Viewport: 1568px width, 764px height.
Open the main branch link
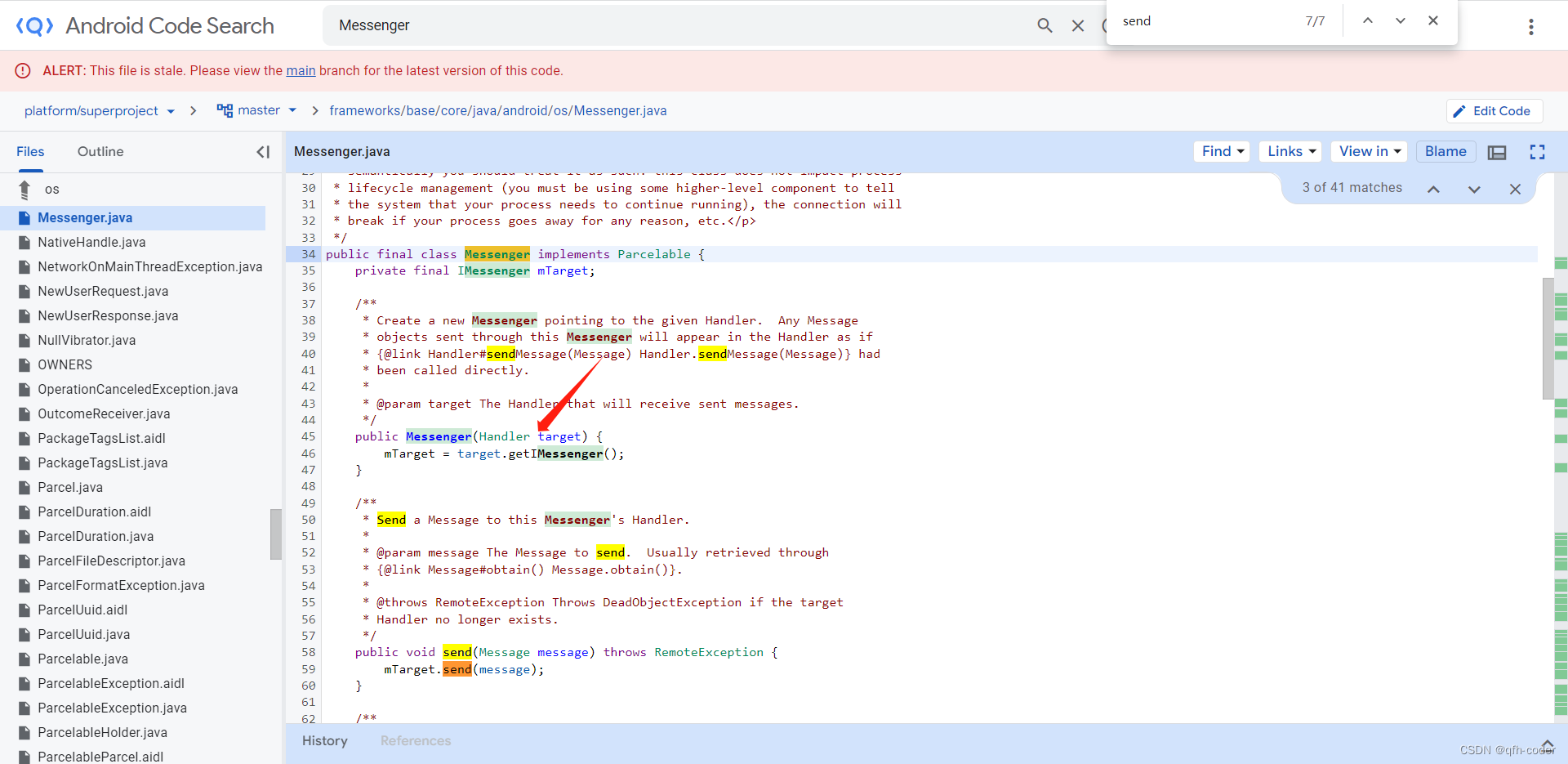click(301, 71)
